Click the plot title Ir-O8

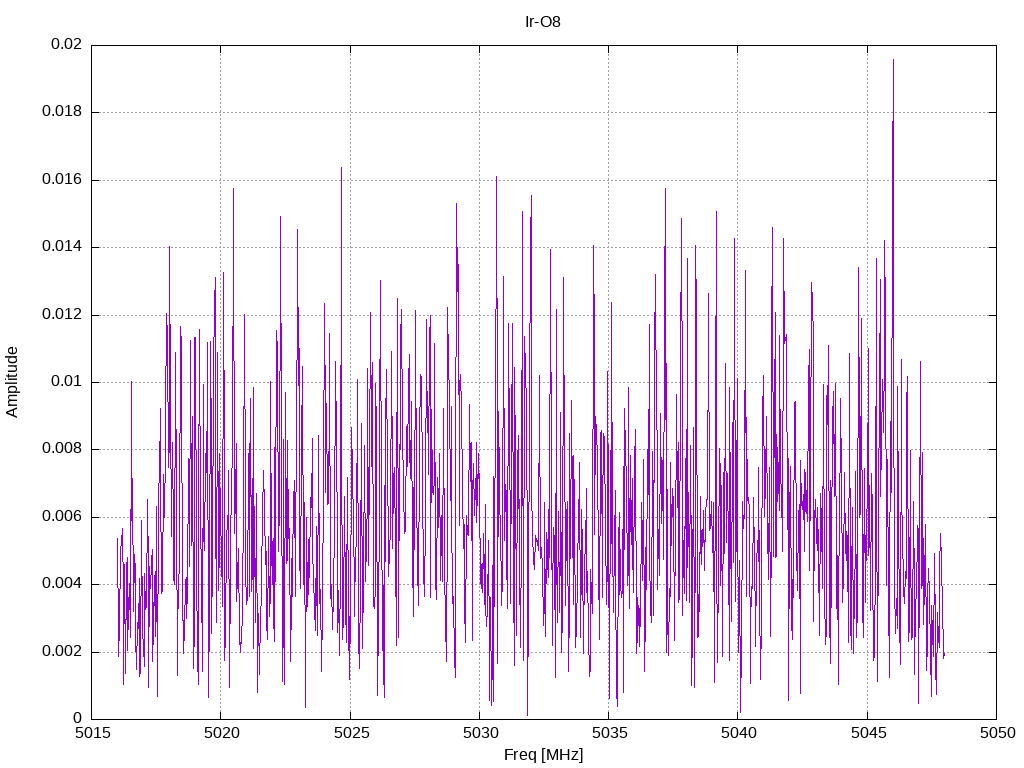tap(543, 22)
